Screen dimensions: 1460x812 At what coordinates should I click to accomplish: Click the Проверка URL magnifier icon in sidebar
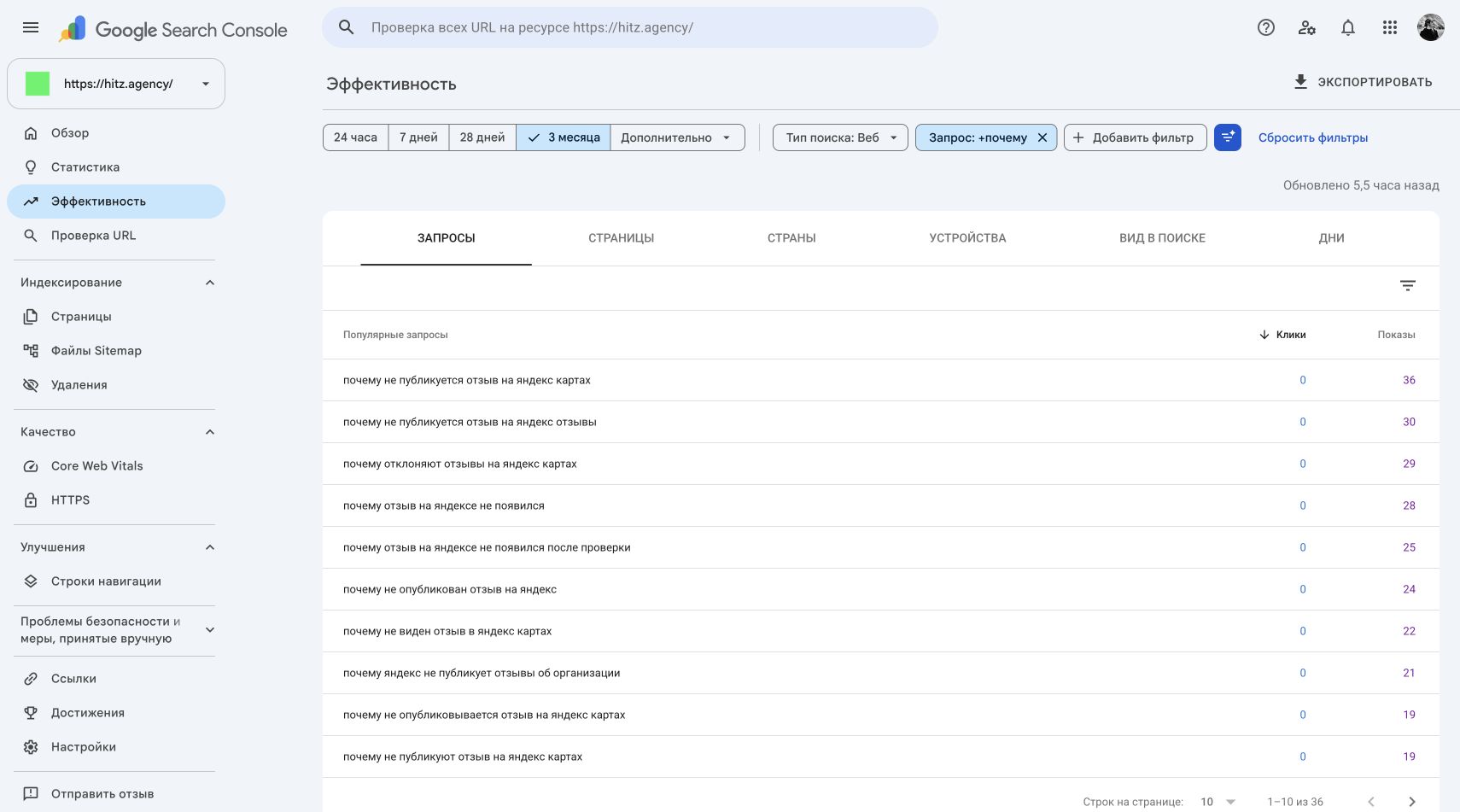pyautogui.click(x=31, y=236)
